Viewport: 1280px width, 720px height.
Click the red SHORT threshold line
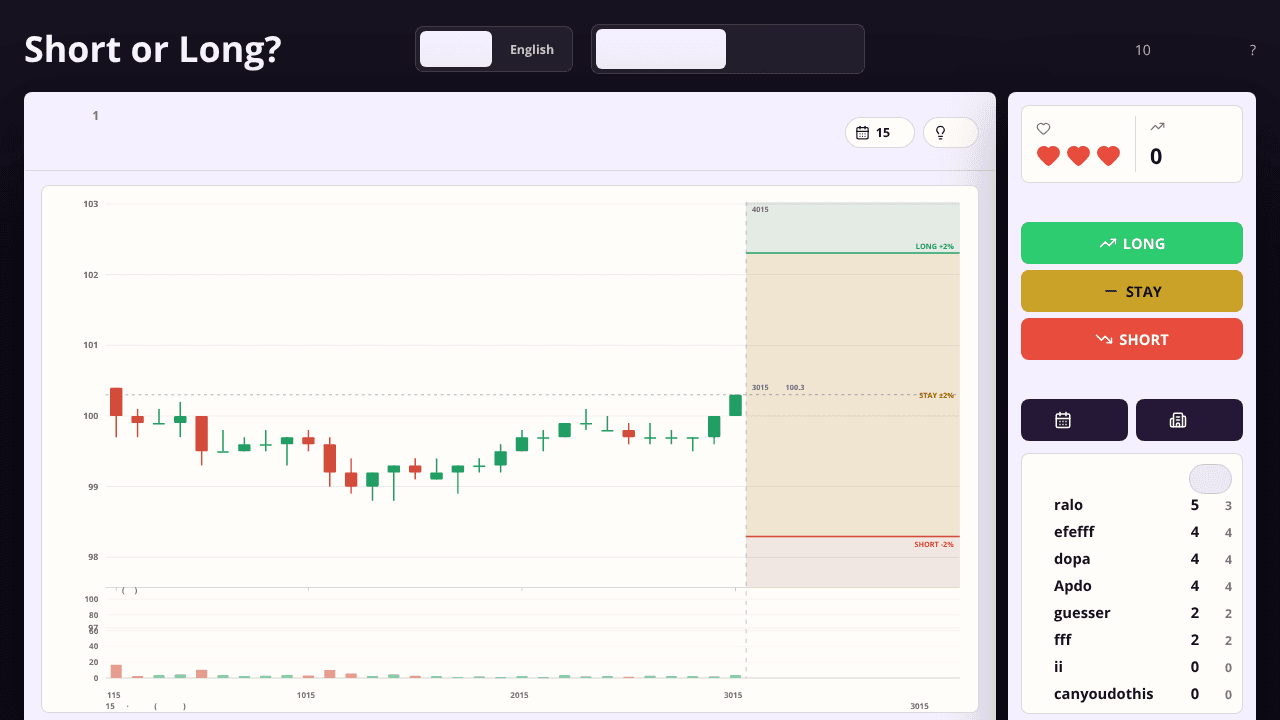(853, 537)
